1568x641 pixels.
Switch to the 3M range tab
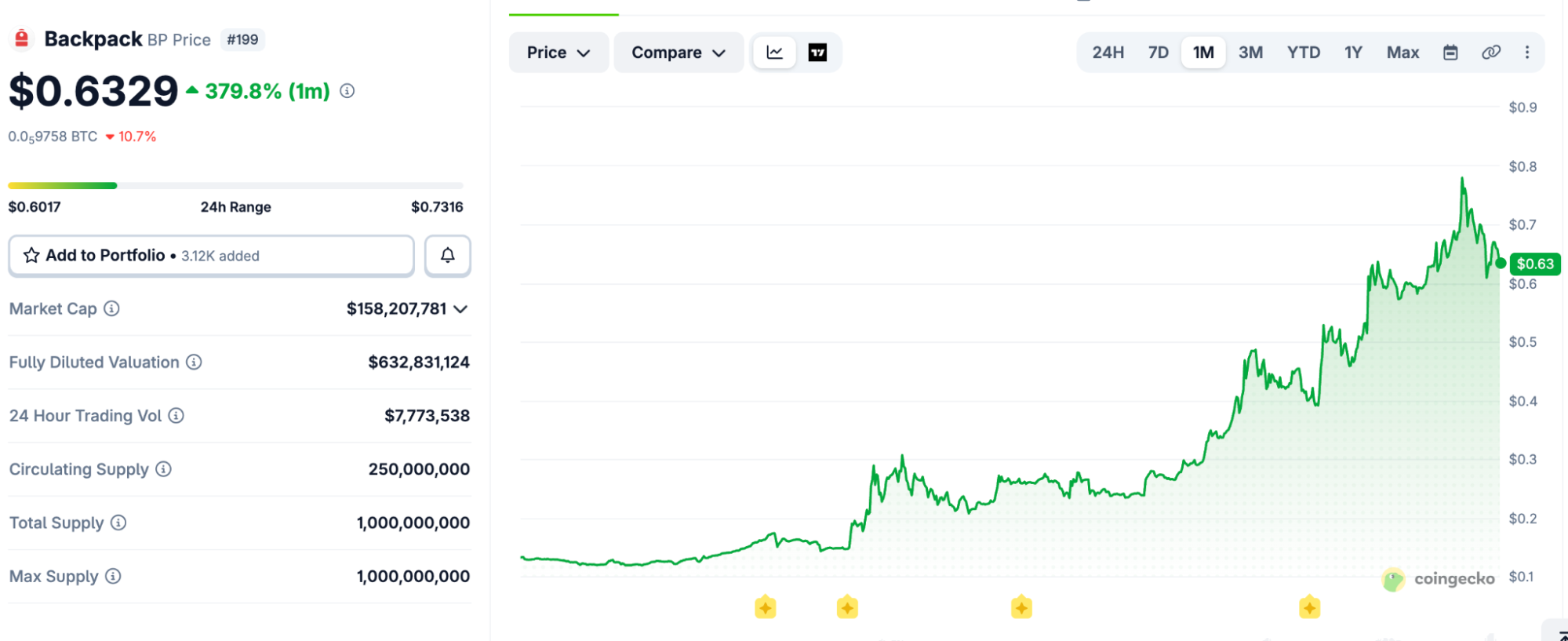pyautogui.click(x=1250, y=53)
